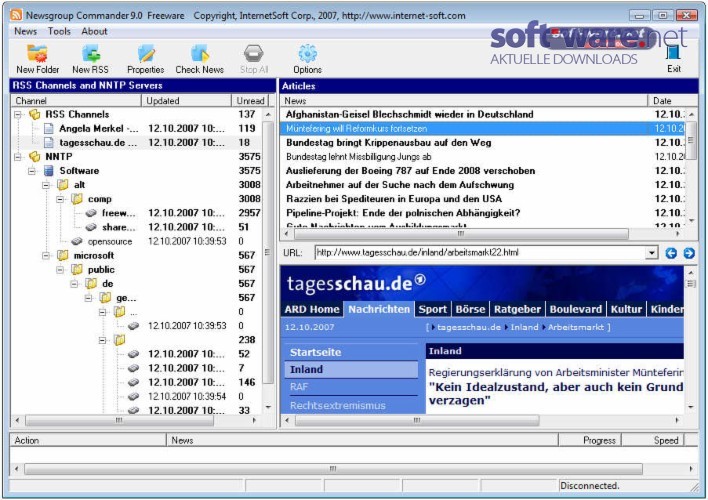Screen dimensions: 708x500
Task: Click the newsgroup icon with 146 unread
Action: pyautogui.click(x=133, y=382)
